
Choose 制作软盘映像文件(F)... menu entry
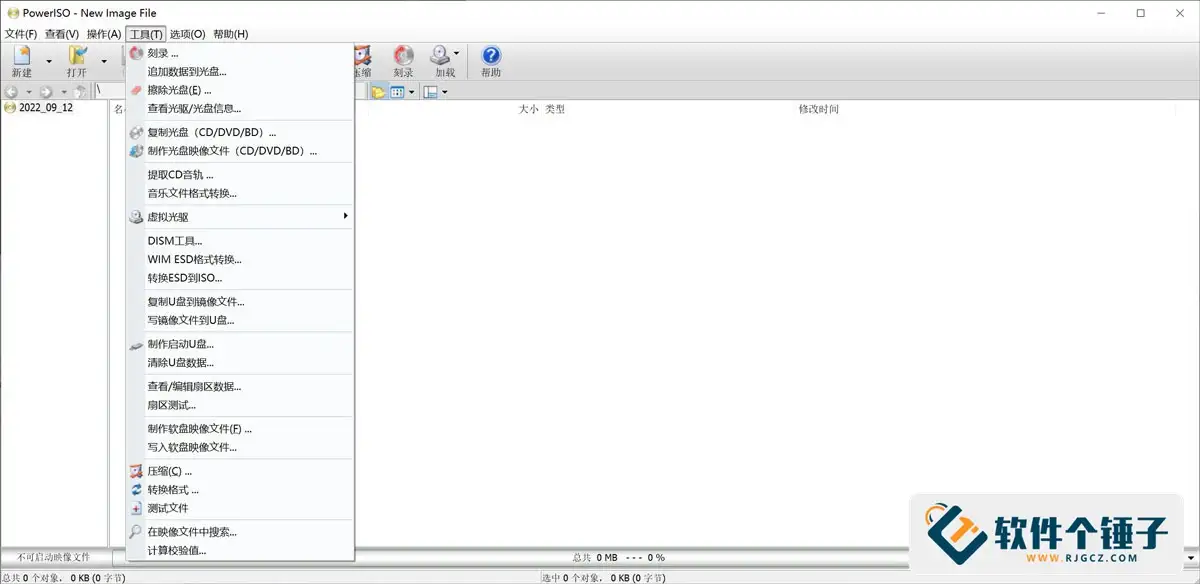pos(240,429)
